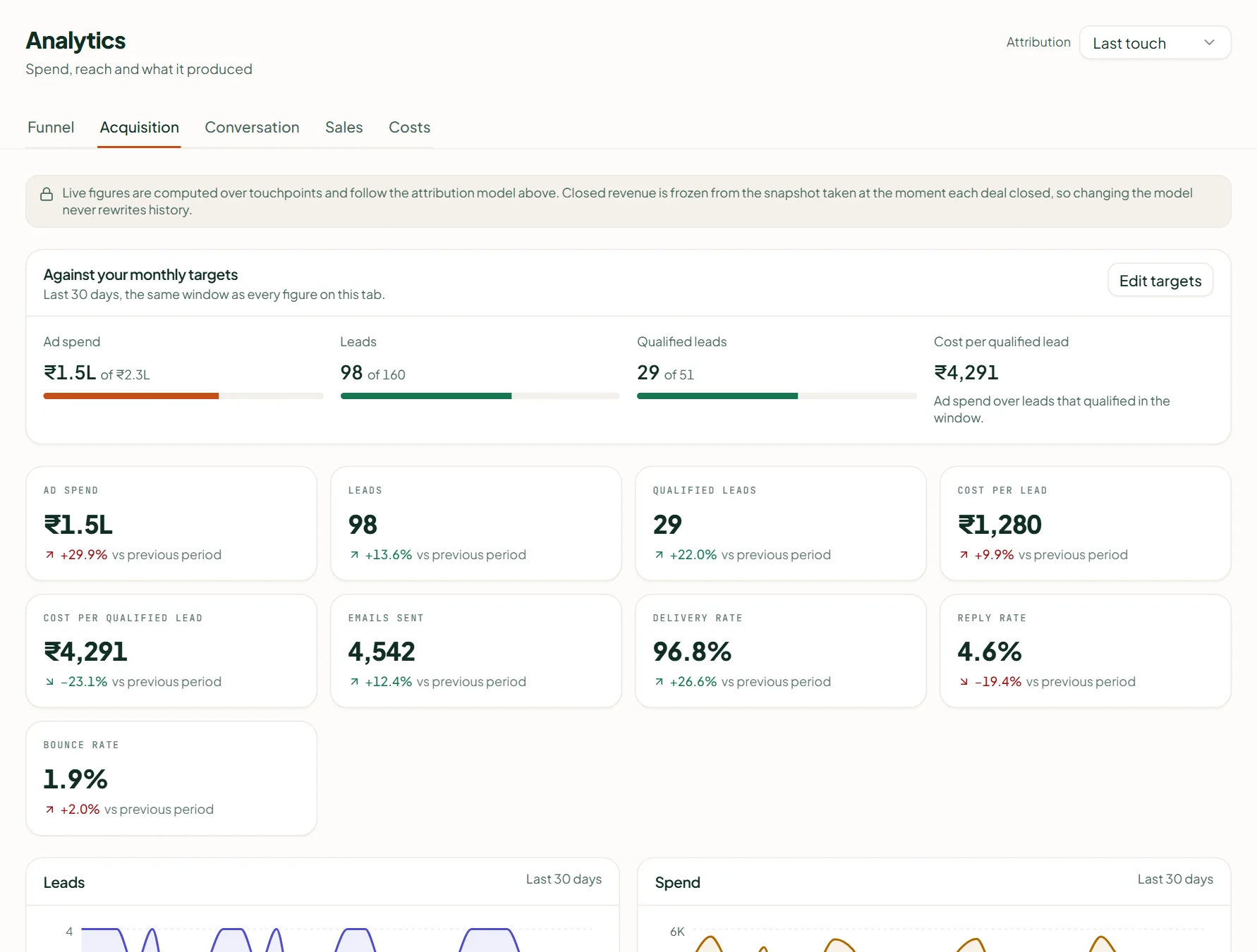Click the '98 of 160' leads target figure
Image resolution: width=1257 pixels, height=952 pixels.
tap(372, 373)
